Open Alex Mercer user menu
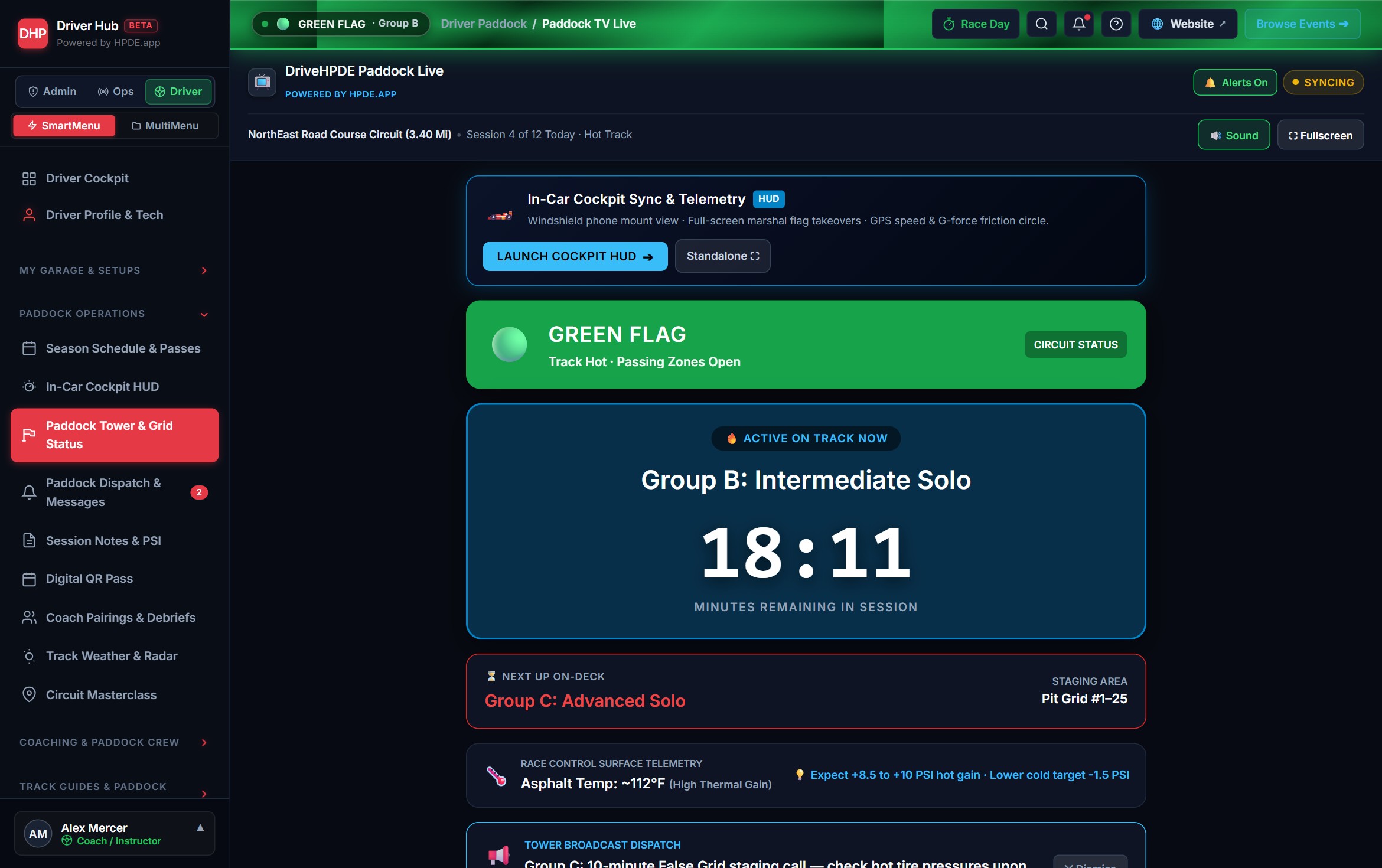The image size is (1382, 868). (115, 834)
